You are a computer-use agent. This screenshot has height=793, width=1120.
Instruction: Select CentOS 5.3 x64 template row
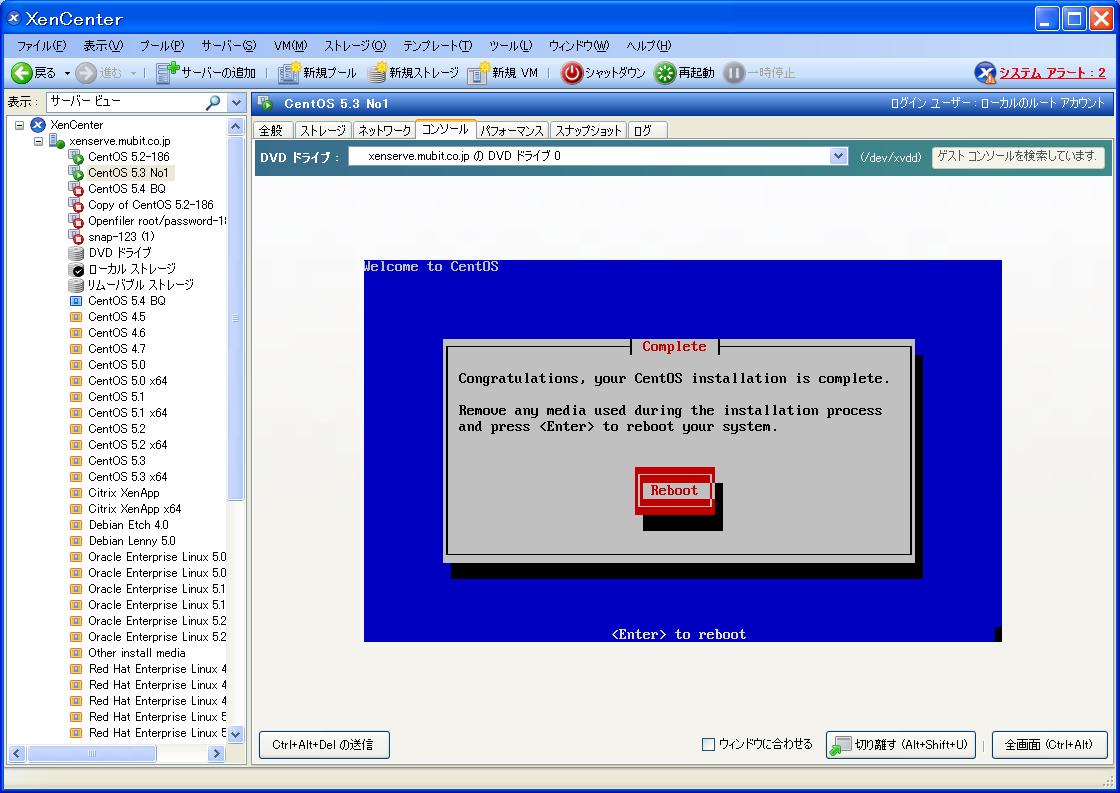[x=127, y=477]
